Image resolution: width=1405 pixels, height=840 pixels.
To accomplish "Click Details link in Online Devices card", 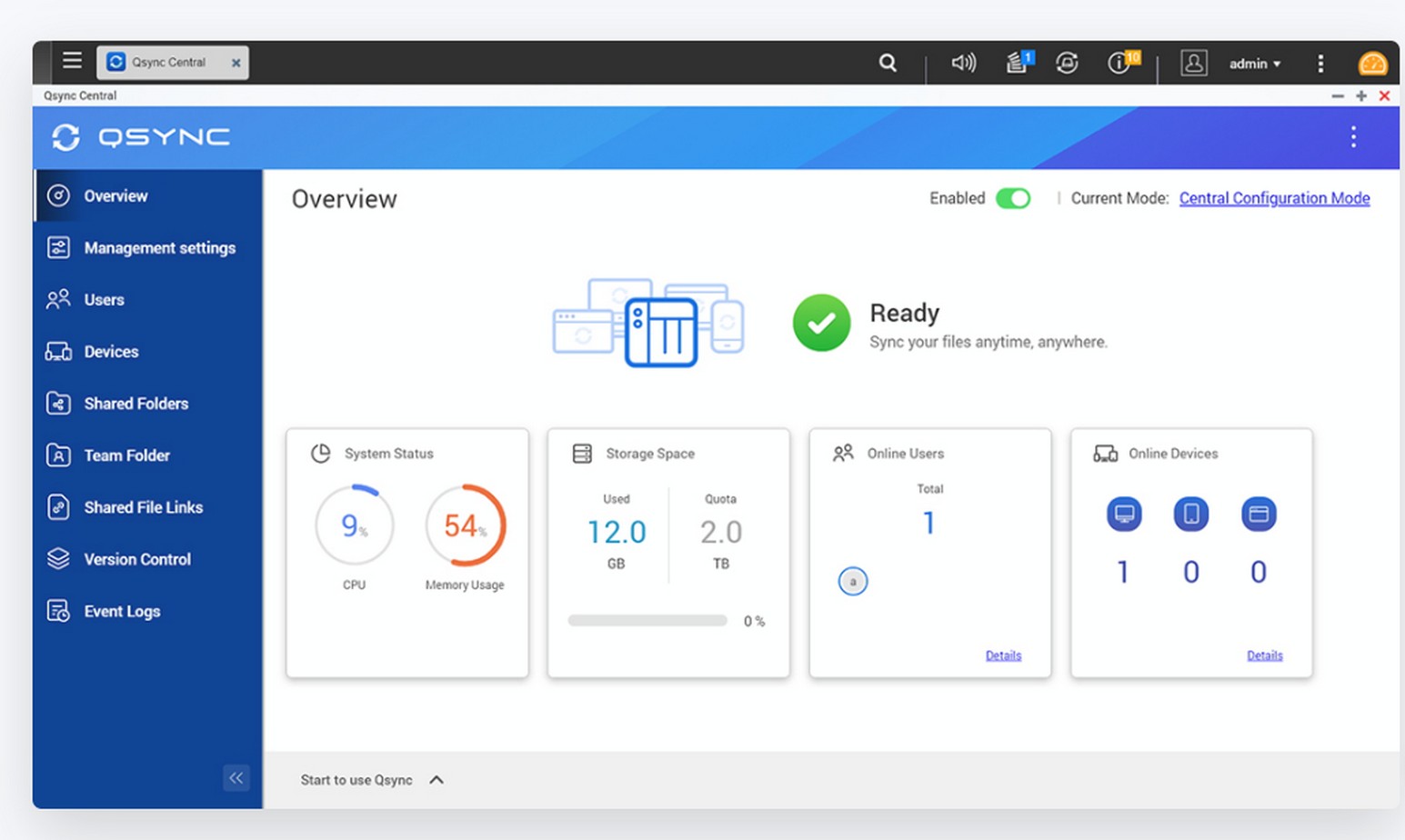I will (x=1264, y=655).
